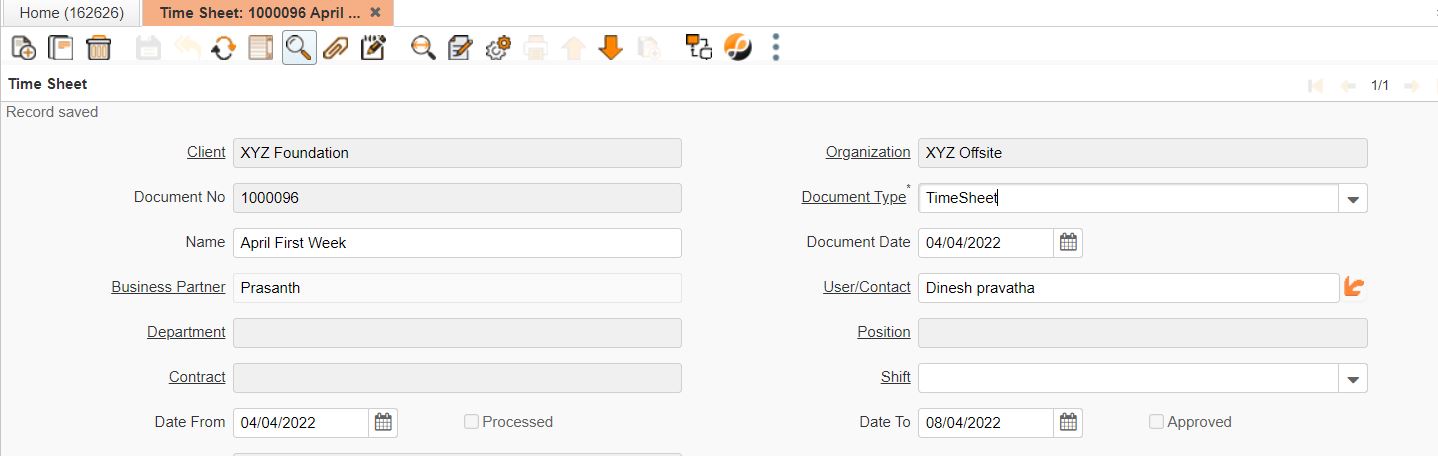Toggle the Processed checkbox
Viewport: 1438px width, 456px height.
pyautogui.click(x=471, y=422)
